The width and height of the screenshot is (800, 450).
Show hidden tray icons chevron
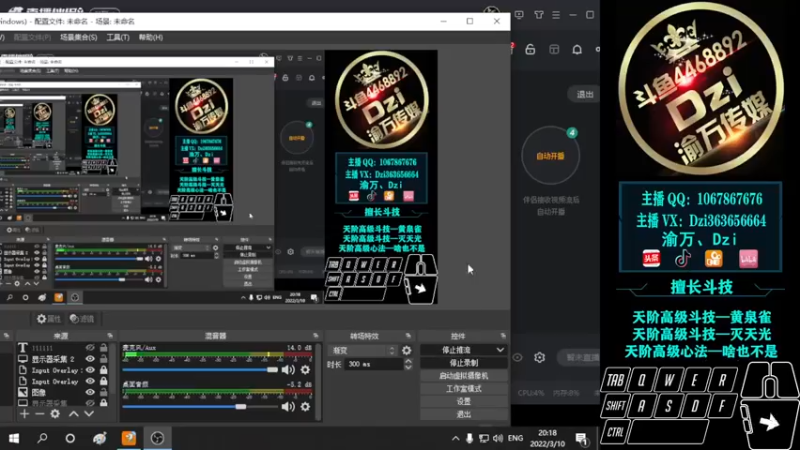click(456, 438)
